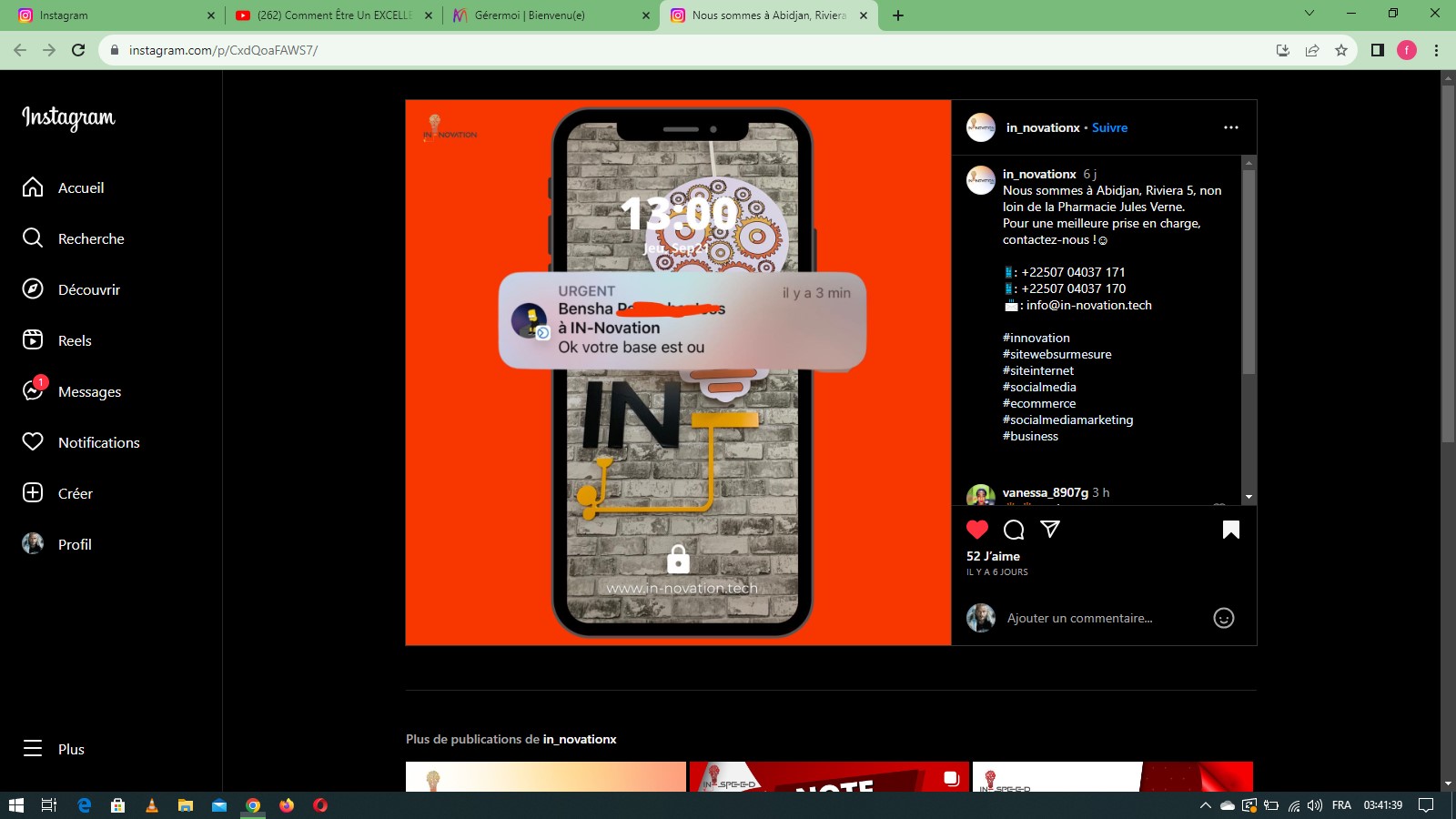Open Reels from the sidebar
This screenshot has width=1456, height=819.
pos(33,340)
